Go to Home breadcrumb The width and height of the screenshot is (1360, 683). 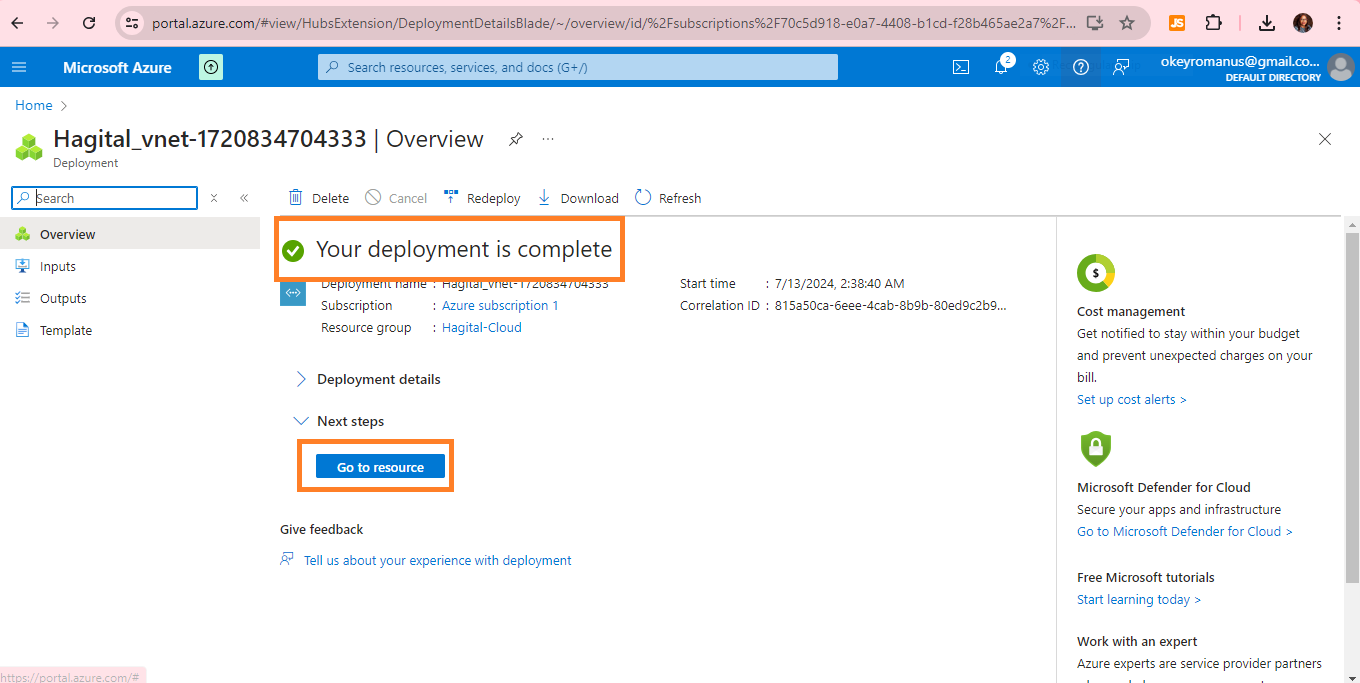(x=33, y=105)
